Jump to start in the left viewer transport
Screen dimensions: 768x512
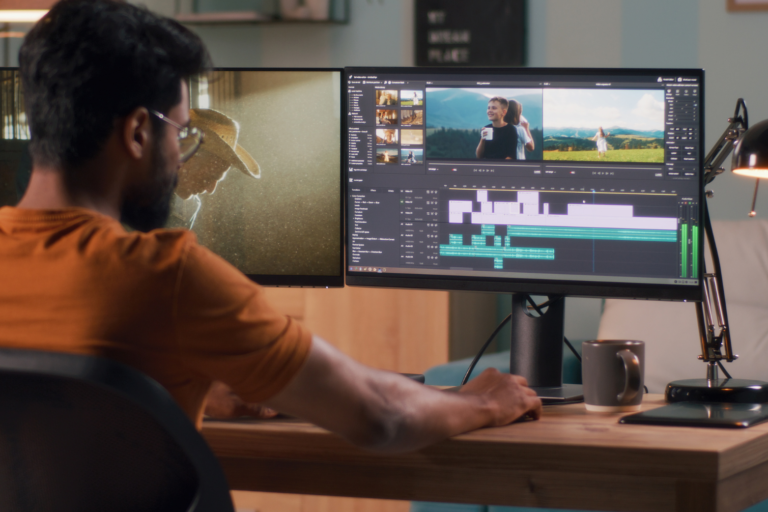[x=476, y=171]
